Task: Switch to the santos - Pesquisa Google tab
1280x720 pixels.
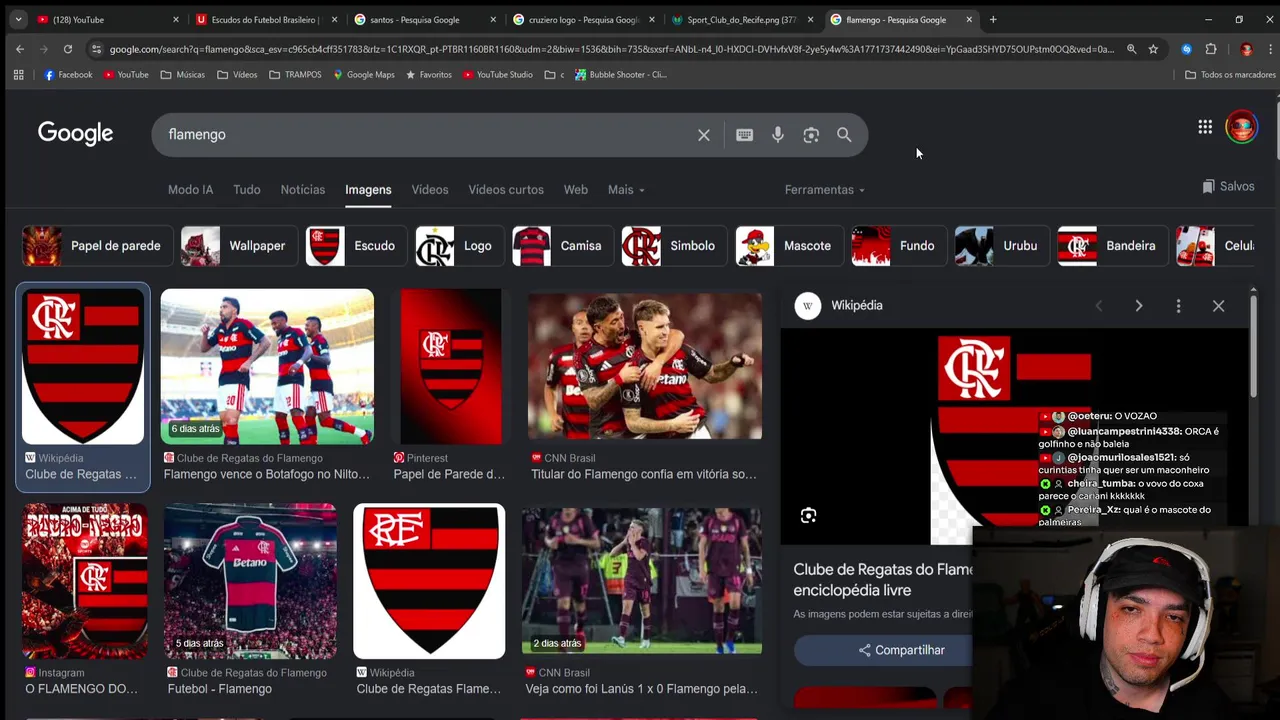Action: [x=427, y=19]
